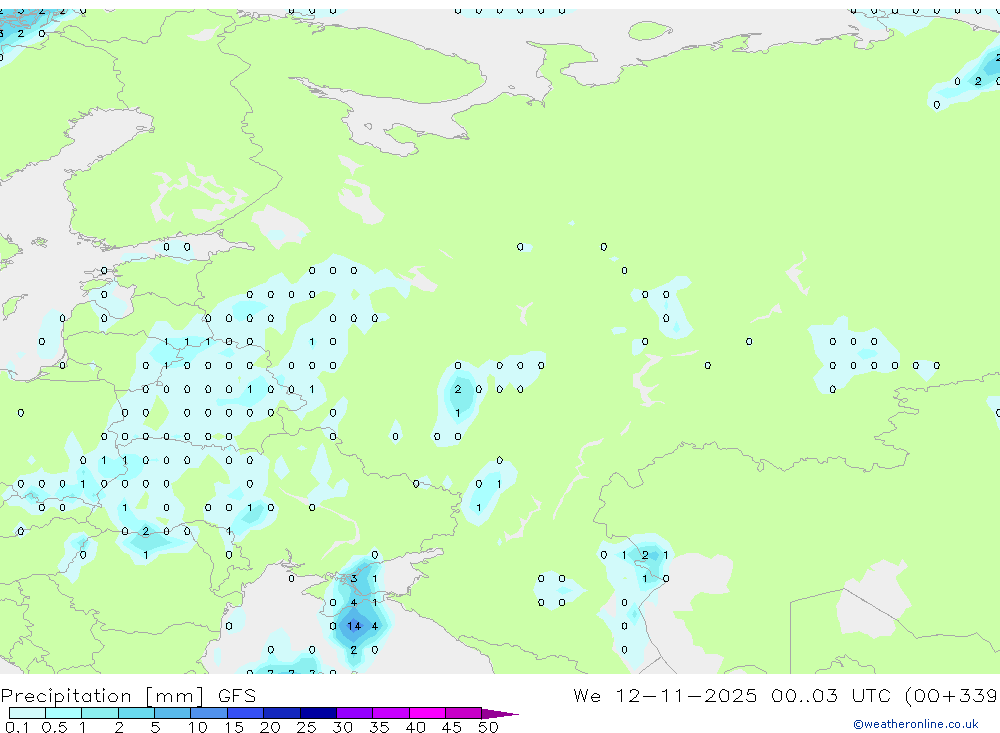Screen dimensions: 1000x733
Task: Click the '25' legend scale label
Action: 306,727
